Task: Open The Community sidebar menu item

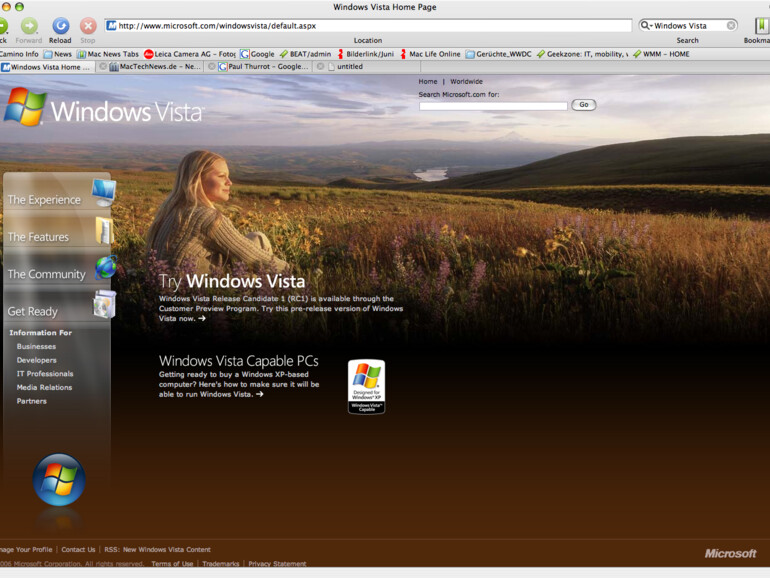Action: coord(46,275)
